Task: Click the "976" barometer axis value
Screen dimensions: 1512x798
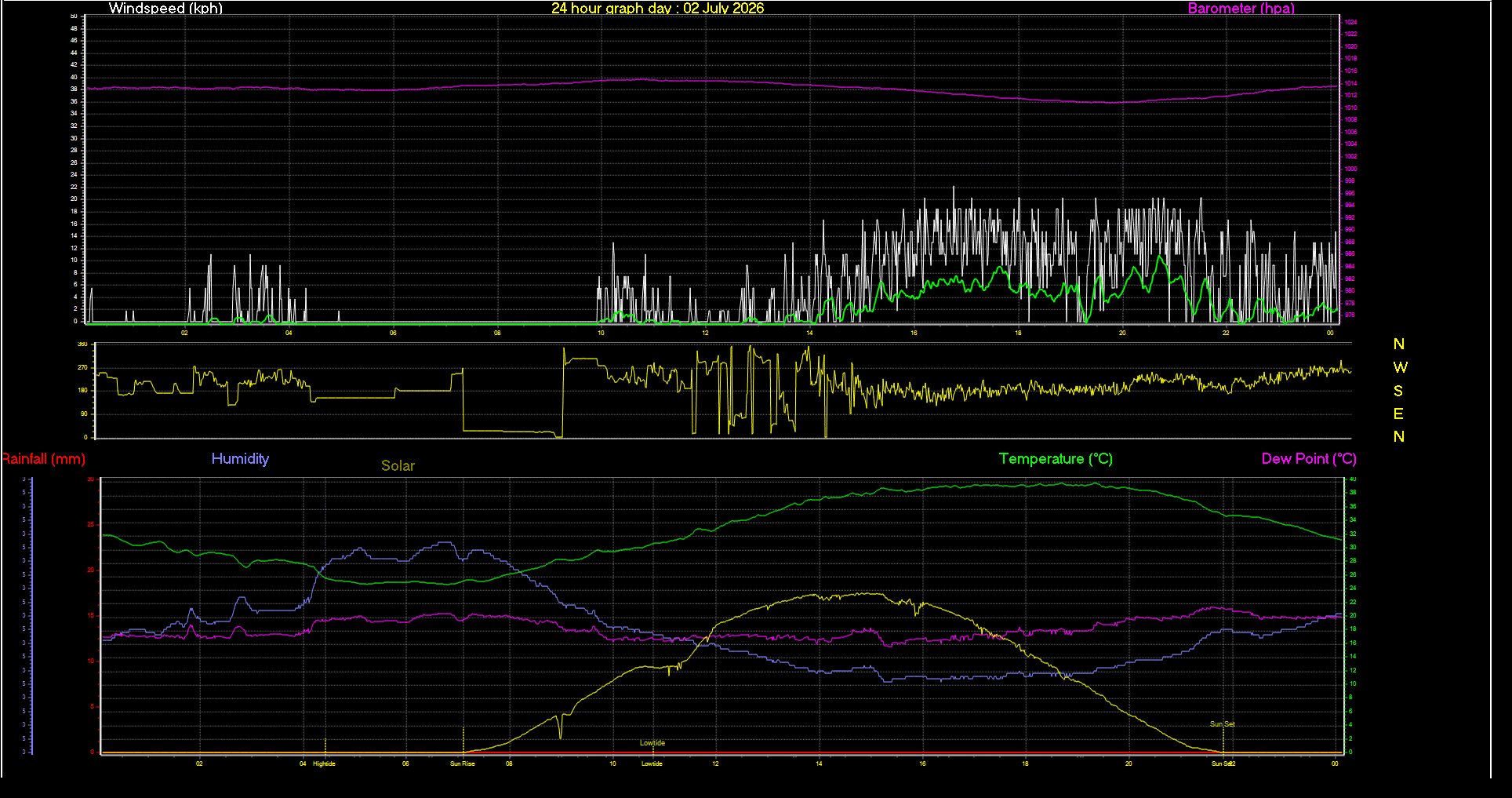Action: (x=1350, y=315)
